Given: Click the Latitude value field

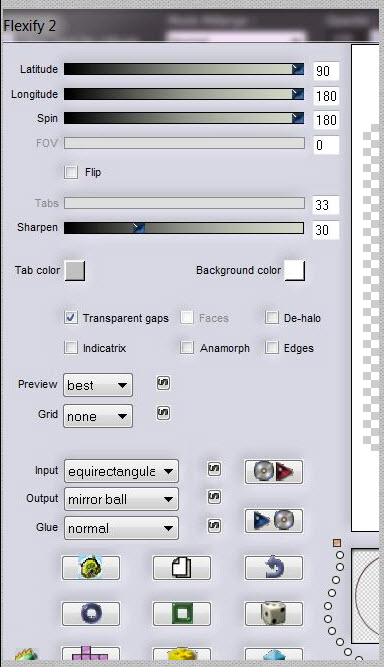Looking at the screenshot, I should [x=326, y=71].
